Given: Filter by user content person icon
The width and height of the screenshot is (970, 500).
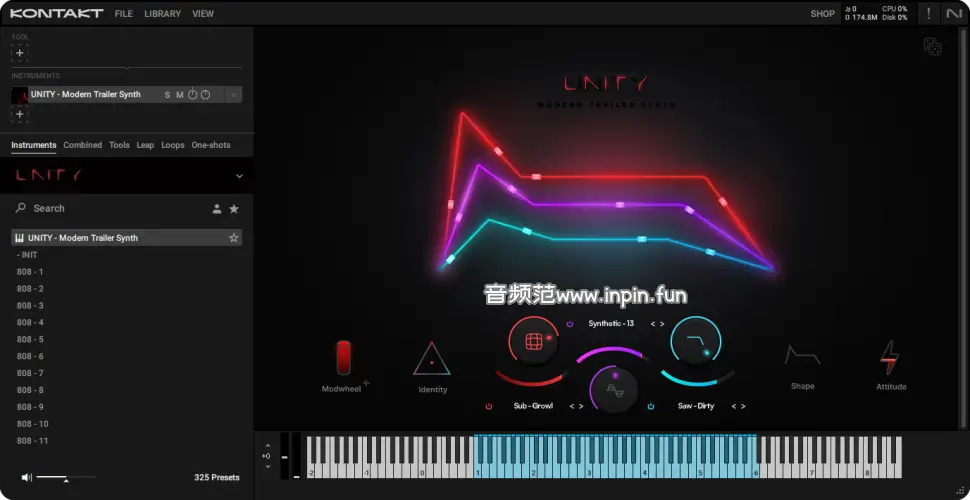Looking at the screenshot, I should (217, 209).
